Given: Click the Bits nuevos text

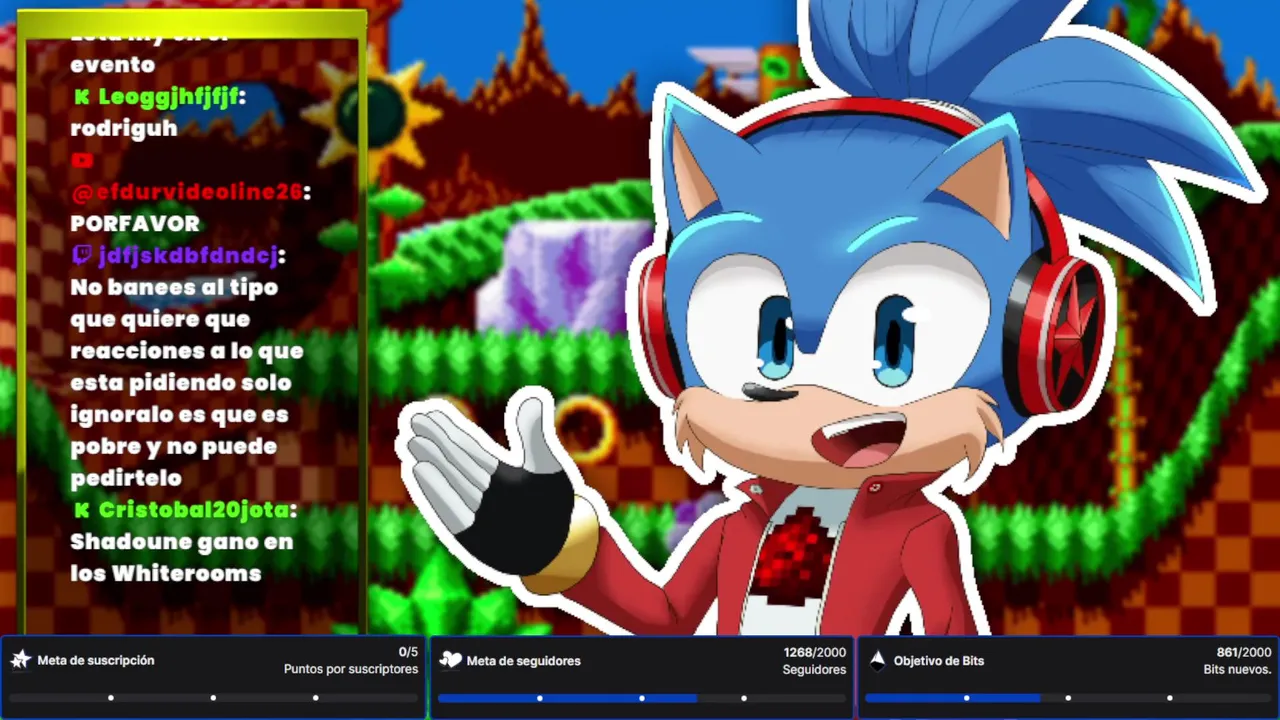Looking at the screenshot, I should (x=1238, y=669).
